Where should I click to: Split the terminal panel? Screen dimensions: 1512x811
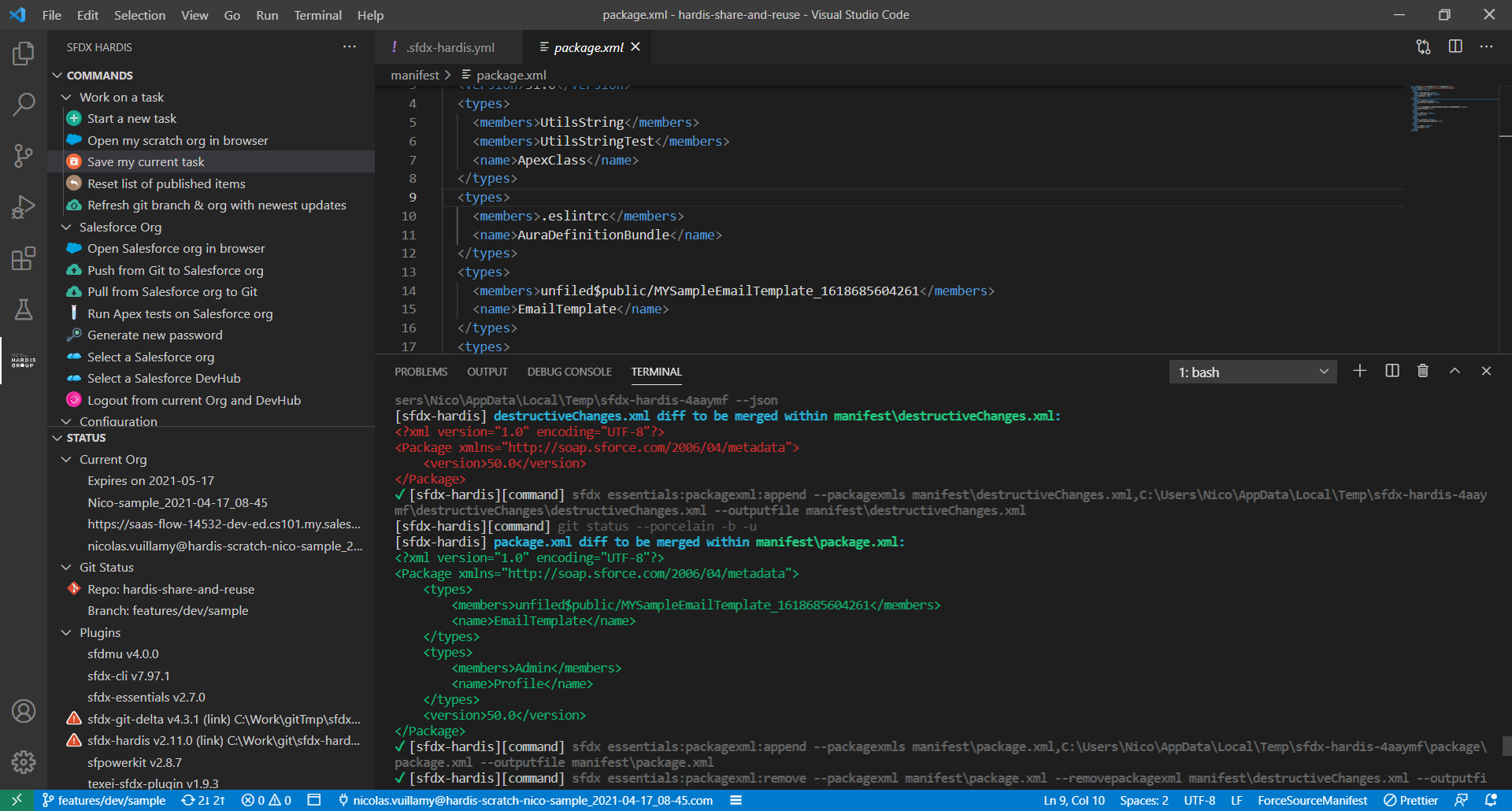pyautogui.click(x=1392, y=371)
